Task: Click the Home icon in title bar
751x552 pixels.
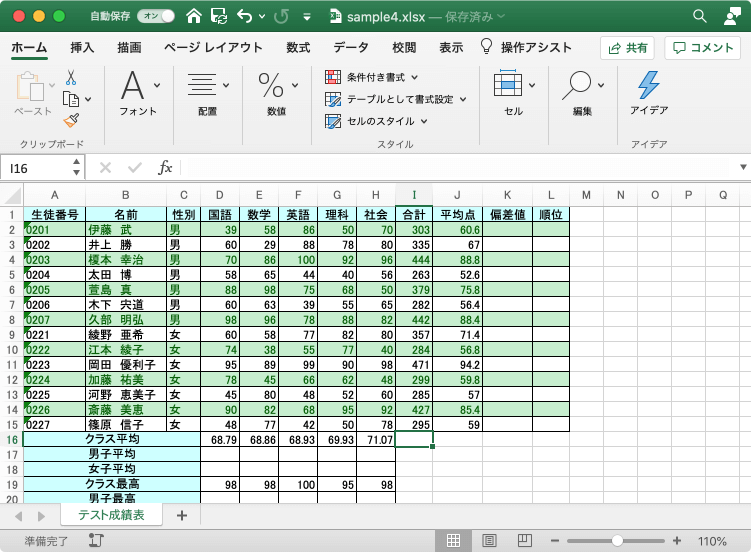Action: click(194, 16)
